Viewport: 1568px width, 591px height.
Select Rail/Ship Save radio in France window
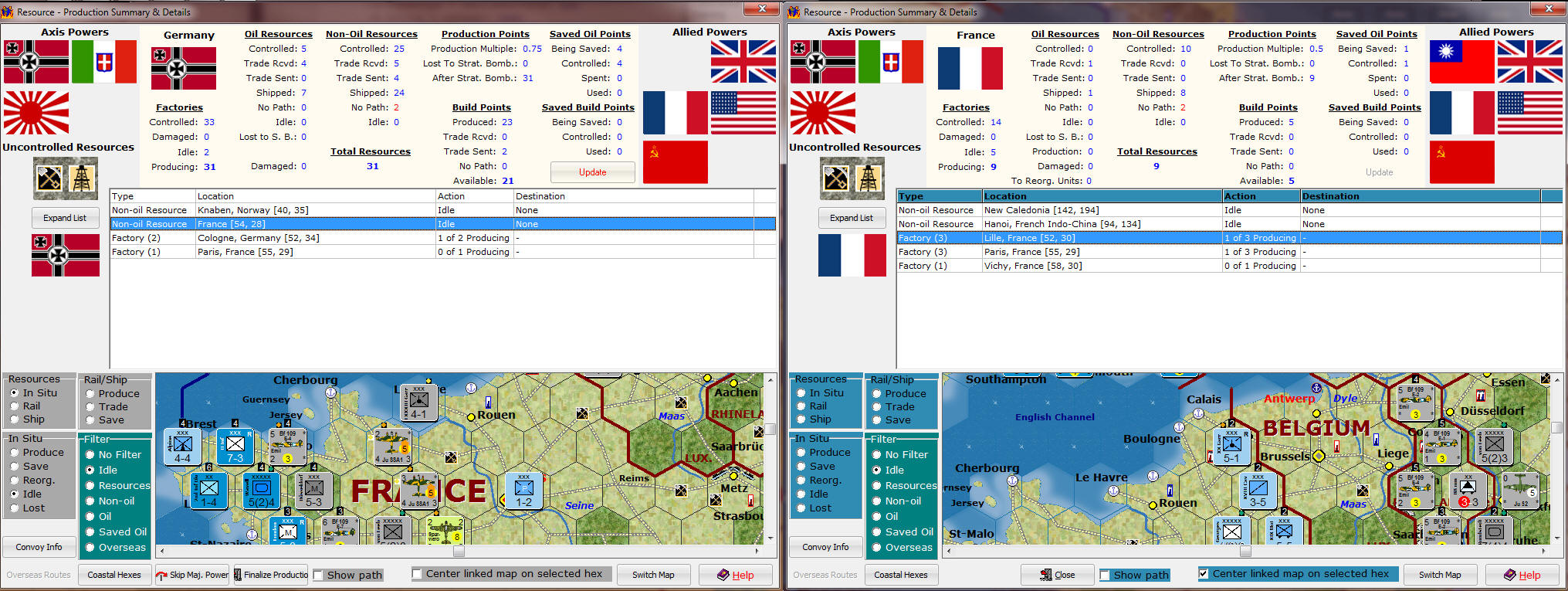coord(877,420)
